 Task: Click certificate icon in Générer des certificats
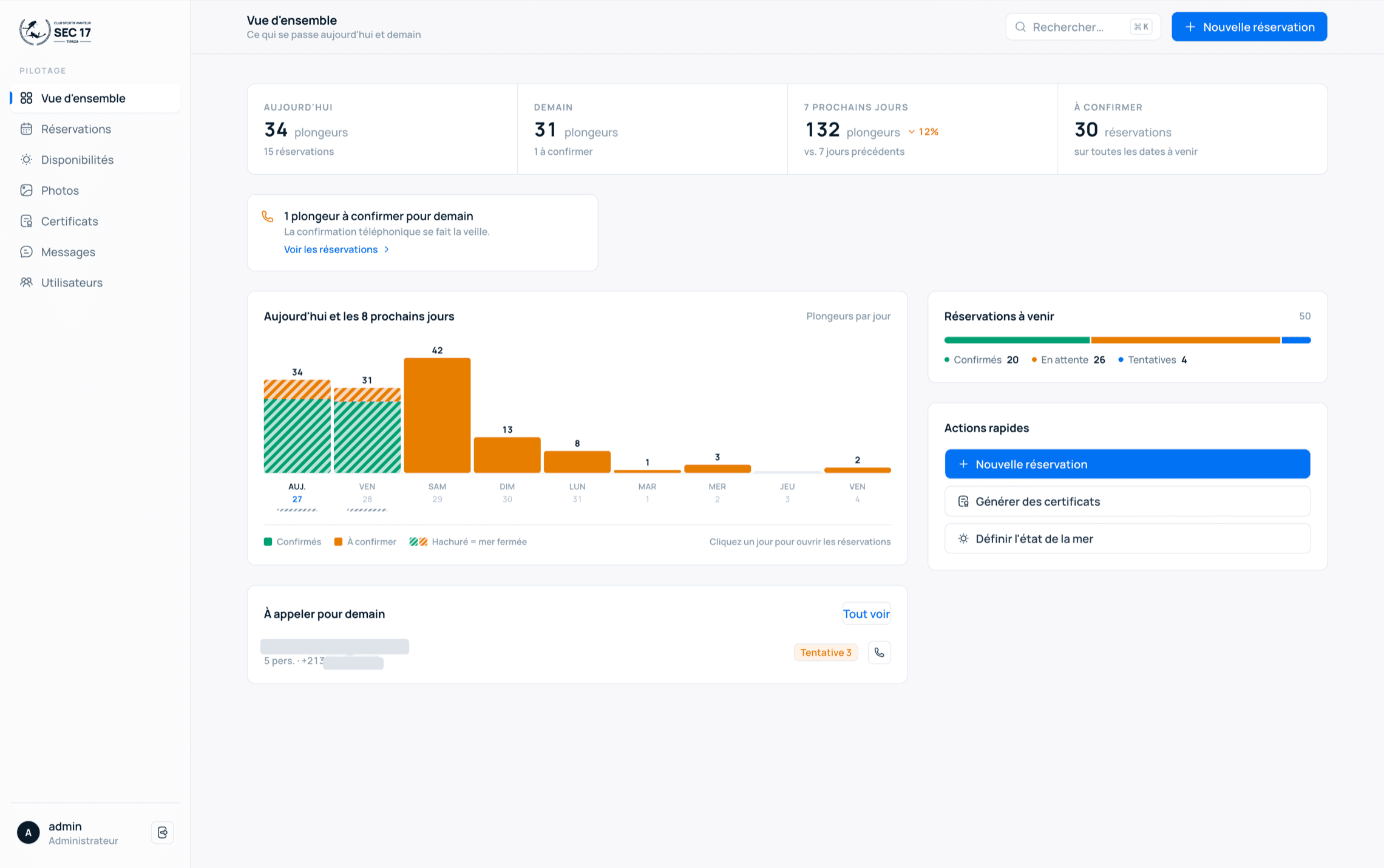coord(963,501)
